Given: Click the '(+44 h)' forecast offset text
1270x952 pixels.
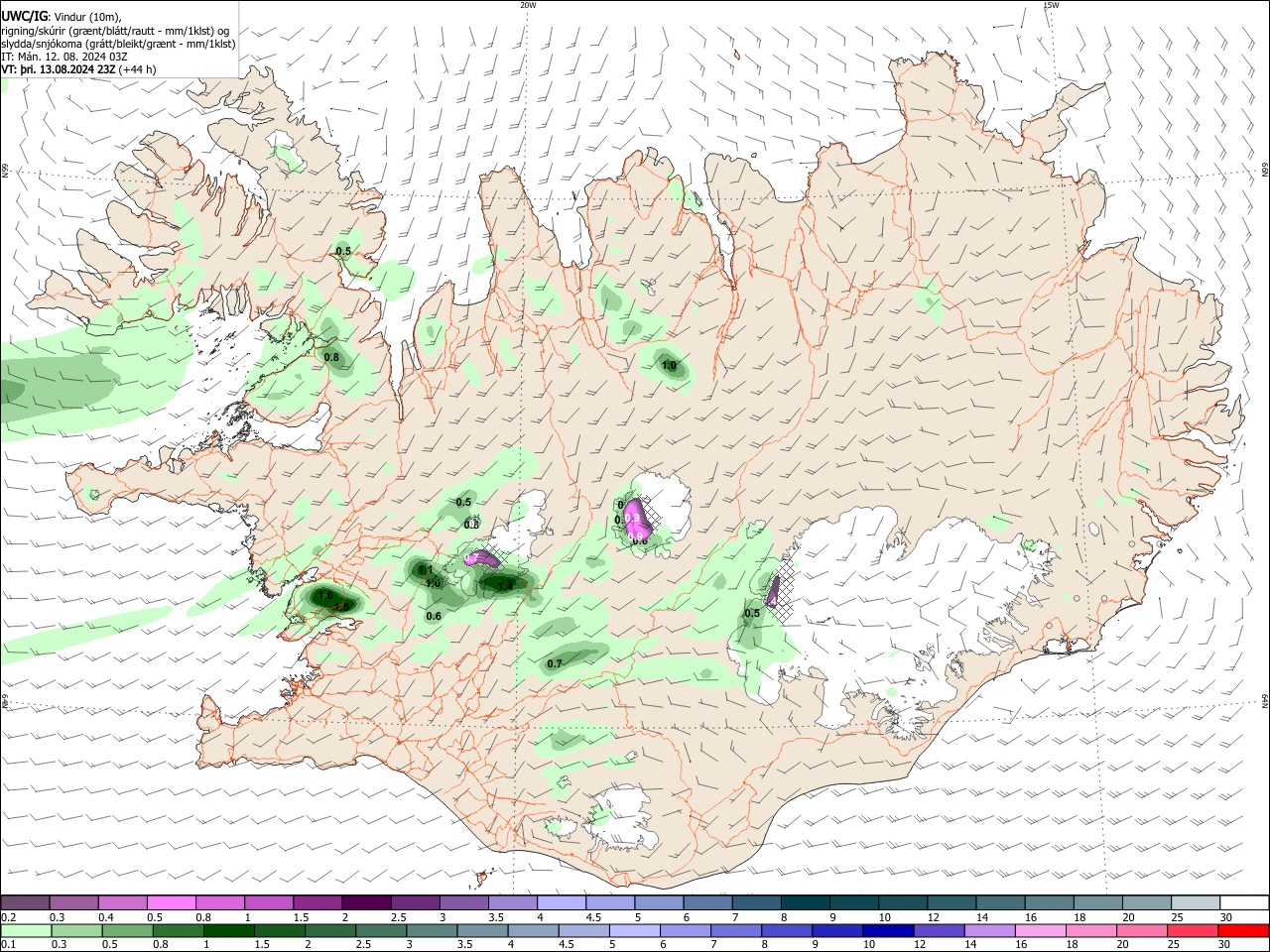Looking at the screenshot, I should point(137,69).
